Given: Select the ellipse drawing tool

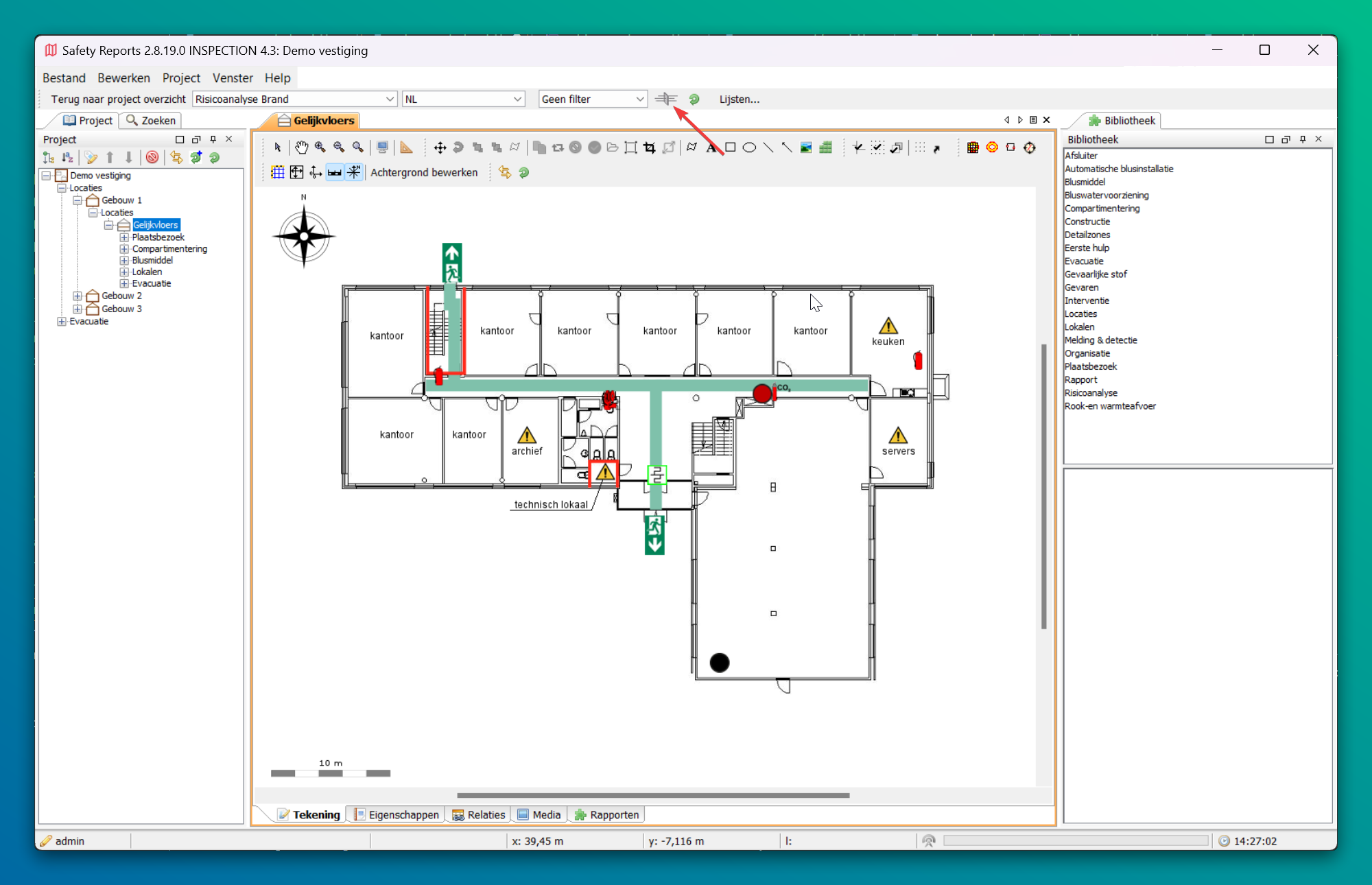Looking at the screenshot, I should [749, 147].
